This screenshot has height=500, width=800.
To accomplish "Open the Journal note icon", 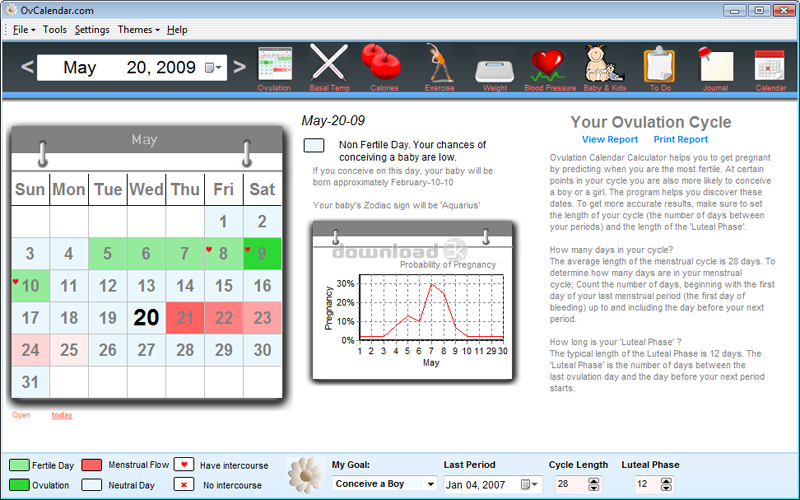I will [x=715, y=64].
